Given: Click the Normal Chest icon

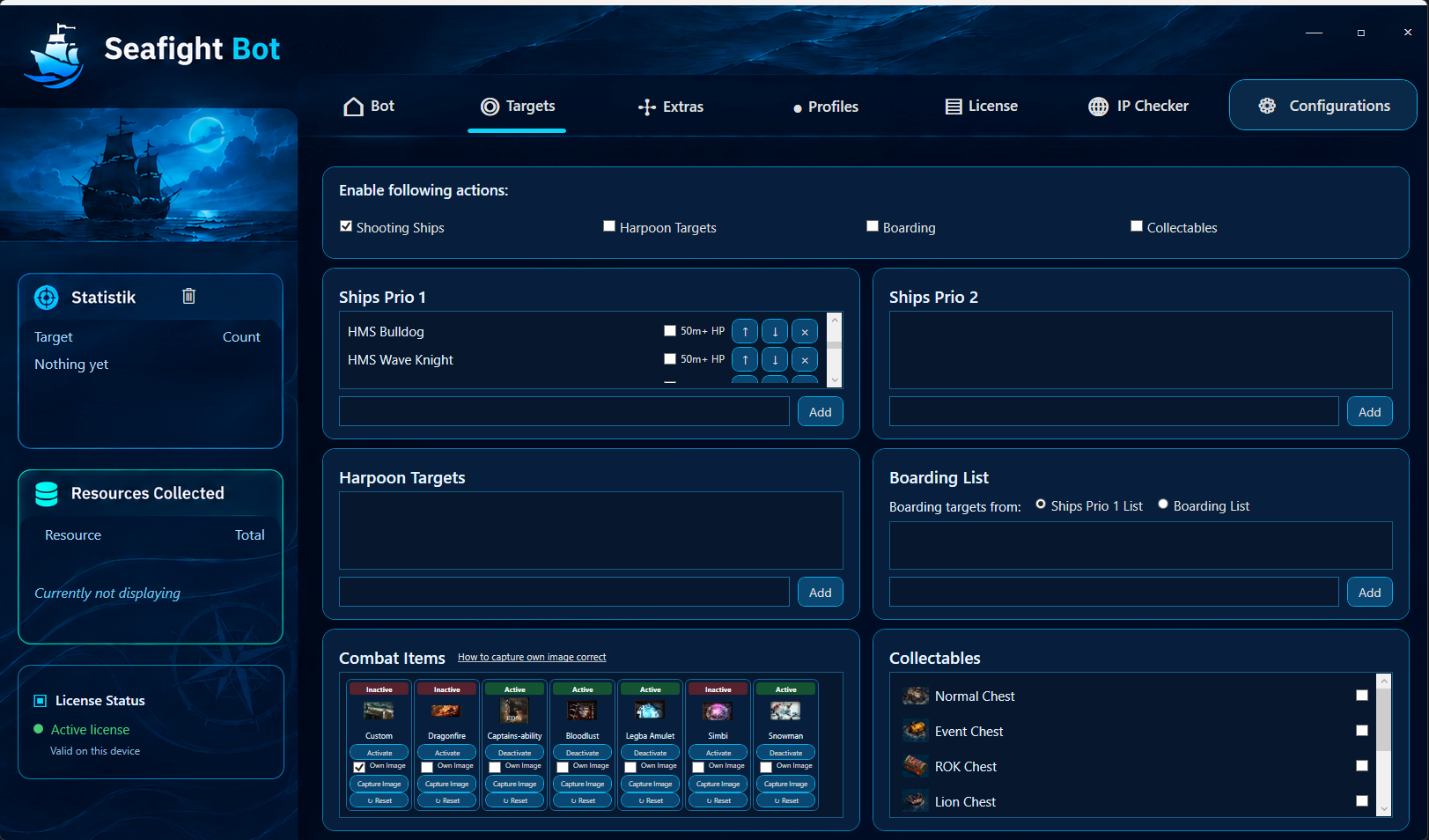Looking at the screenshot, I should click(916, 696).
